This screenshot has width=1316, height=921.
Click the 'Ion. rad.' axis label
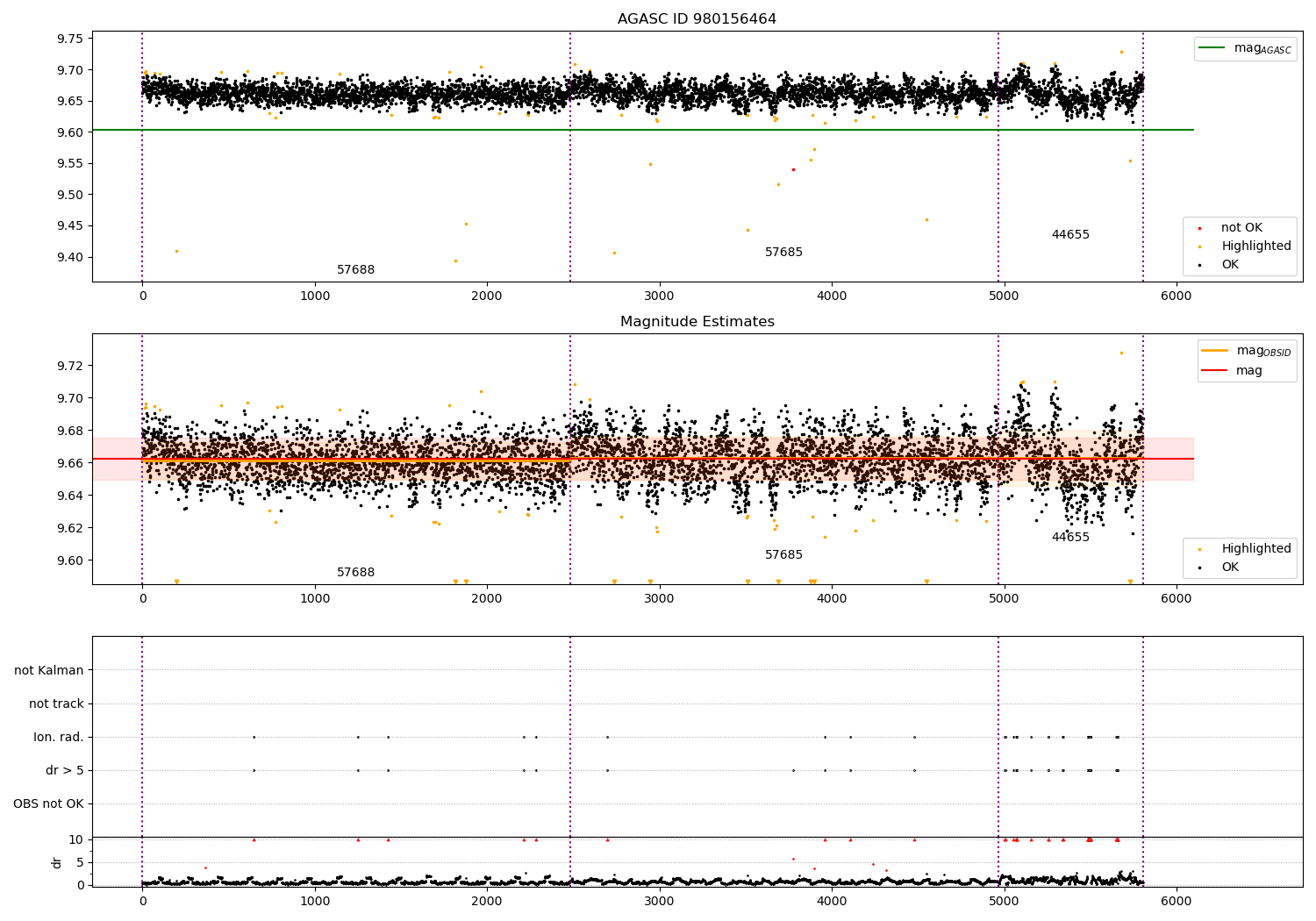[59, 737]
